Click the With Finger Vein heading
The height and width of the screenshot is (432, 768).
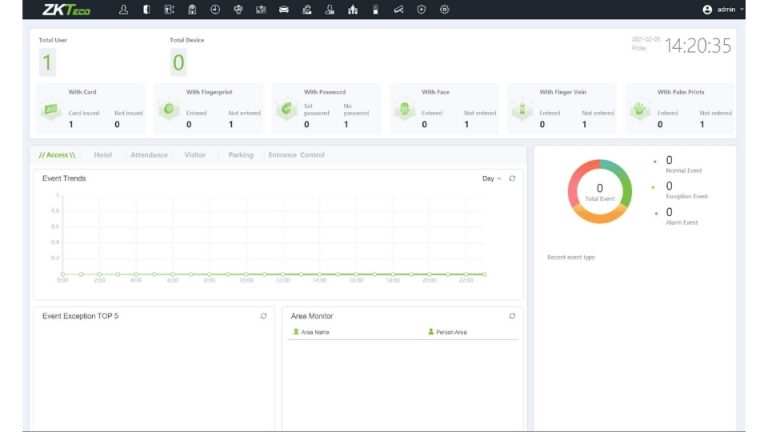coord(563,92)
